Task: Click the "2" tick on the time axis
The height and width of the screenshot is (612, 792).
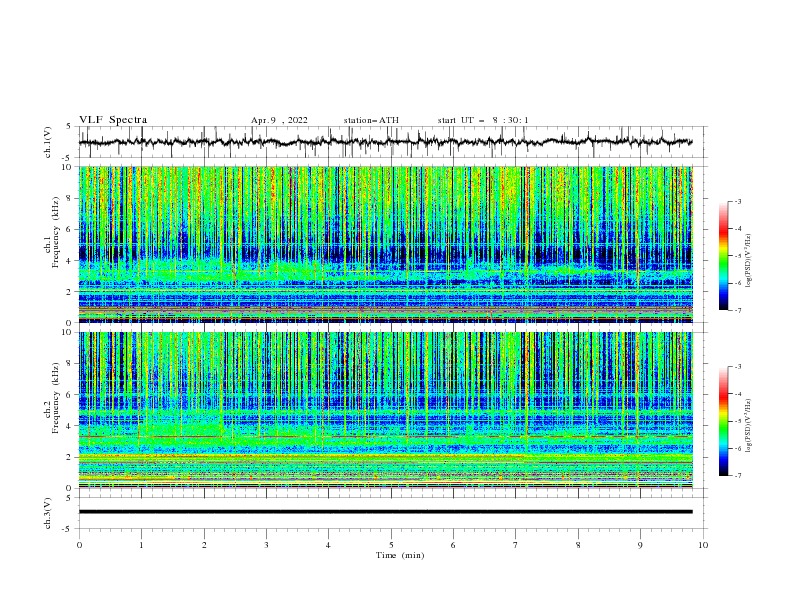Action: click(204, 545)
